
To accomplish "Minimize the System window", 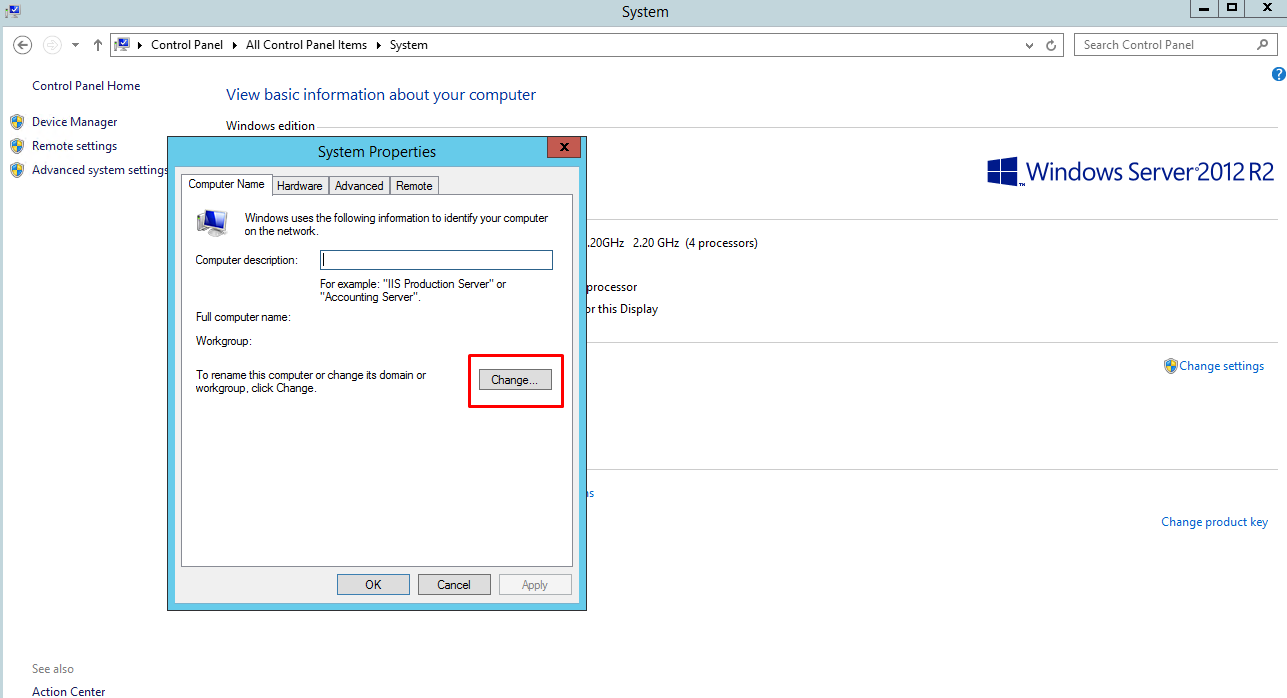I will [x=1206, y=8].
